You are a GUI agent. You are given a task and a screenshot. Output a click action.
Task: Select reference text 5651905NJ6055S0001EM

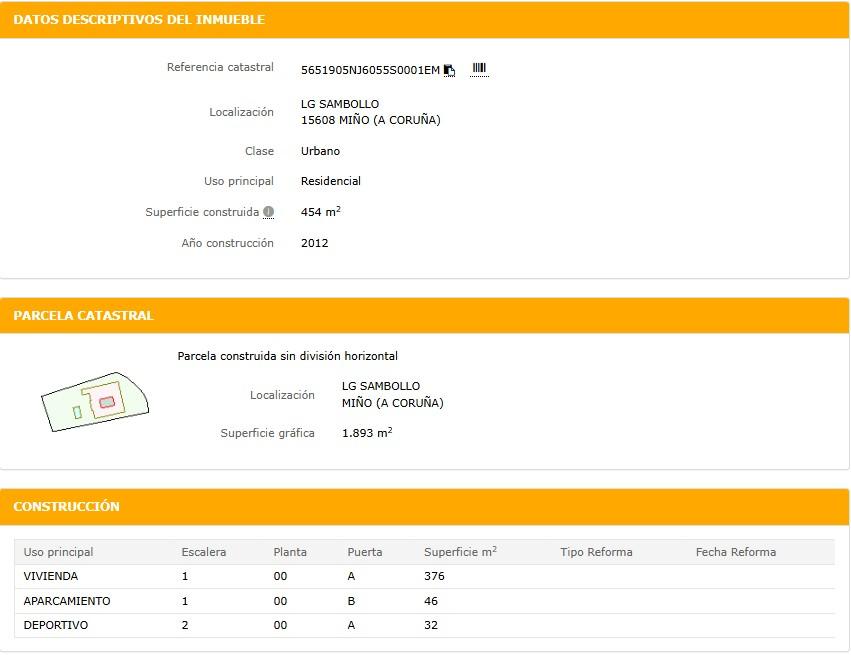coord(370,70)
